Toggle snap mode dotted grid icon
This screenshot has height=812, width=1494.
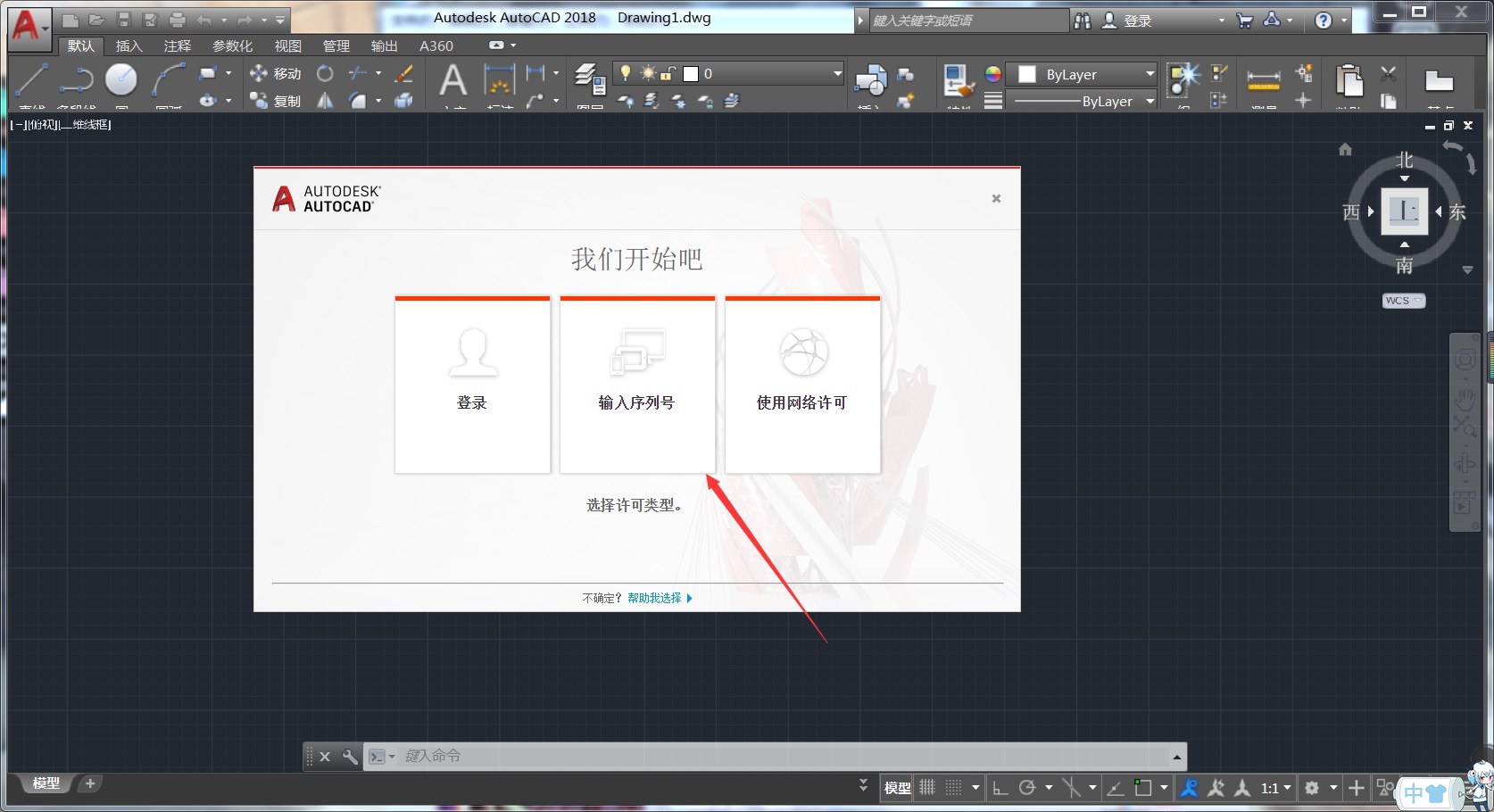[953, 788]
